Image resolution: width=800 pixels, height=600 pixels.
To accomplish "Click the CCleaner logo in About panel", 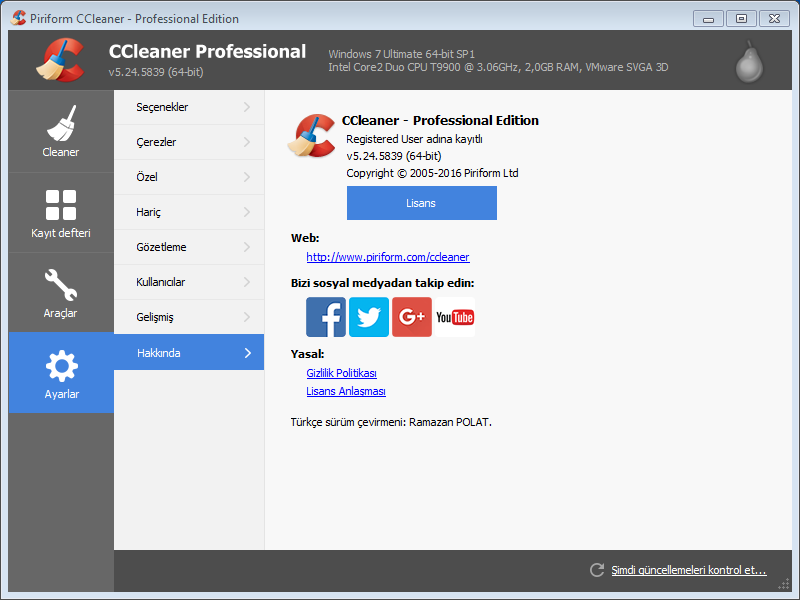I will tap(312, 136).
